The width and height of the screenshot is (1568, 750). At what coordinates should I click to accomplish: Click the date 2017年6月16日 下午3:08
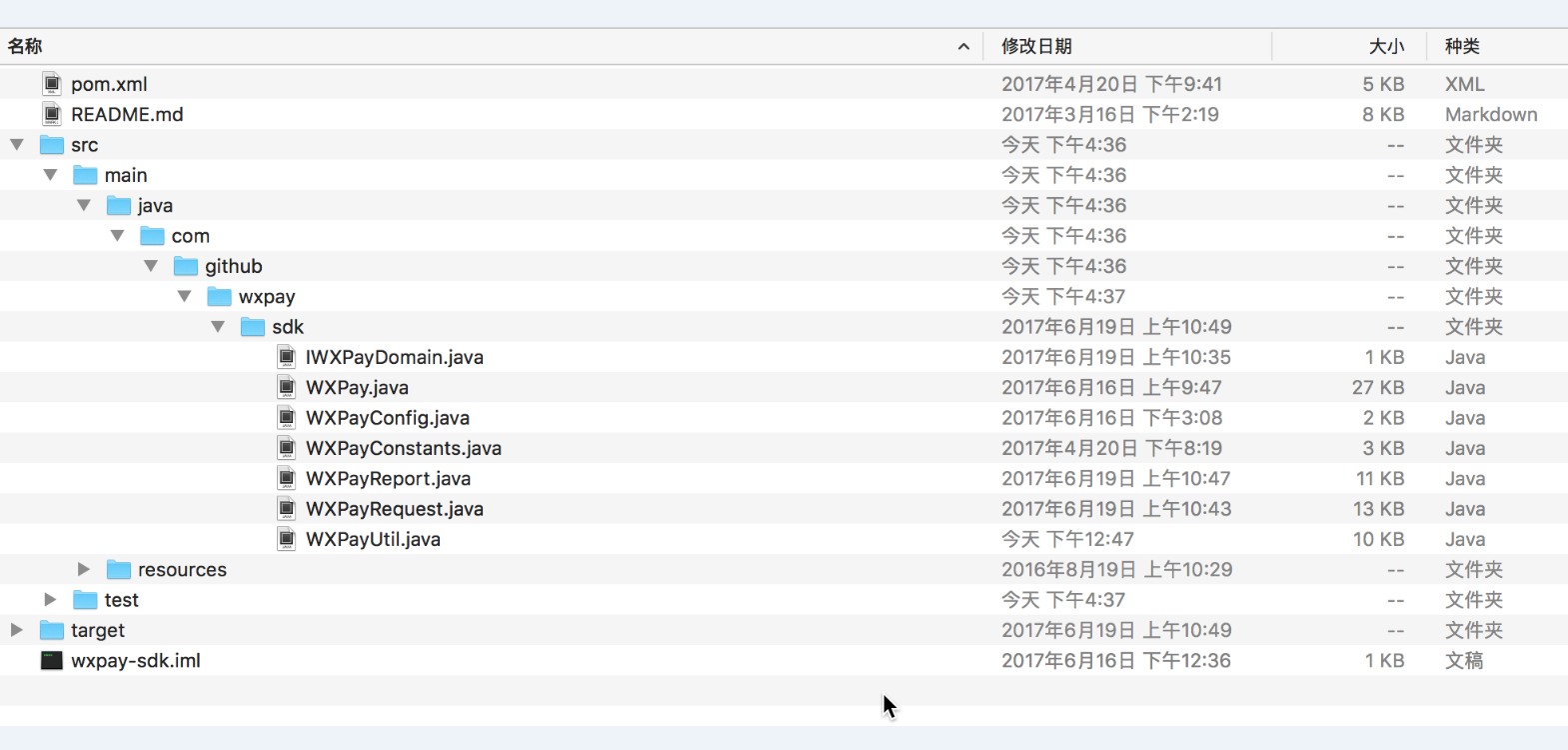coord(1112,418)
